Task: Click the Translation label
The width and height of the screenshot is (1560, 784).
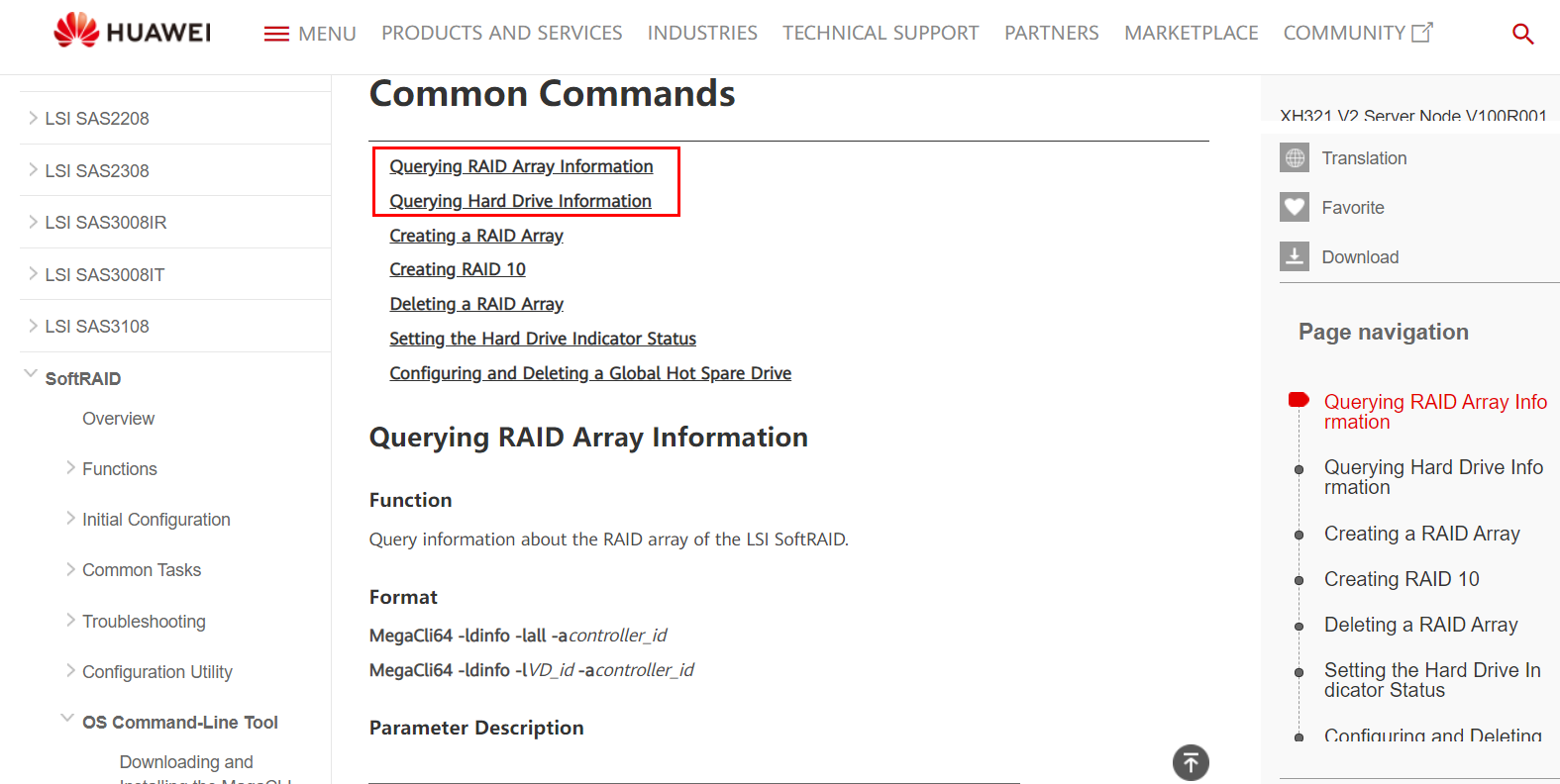Action: pyautogui.click(x=1364, y=158)
